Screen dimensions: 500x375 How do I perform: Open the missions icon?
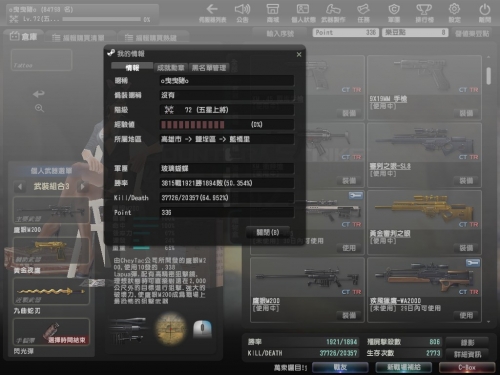[x=363, y=9]
